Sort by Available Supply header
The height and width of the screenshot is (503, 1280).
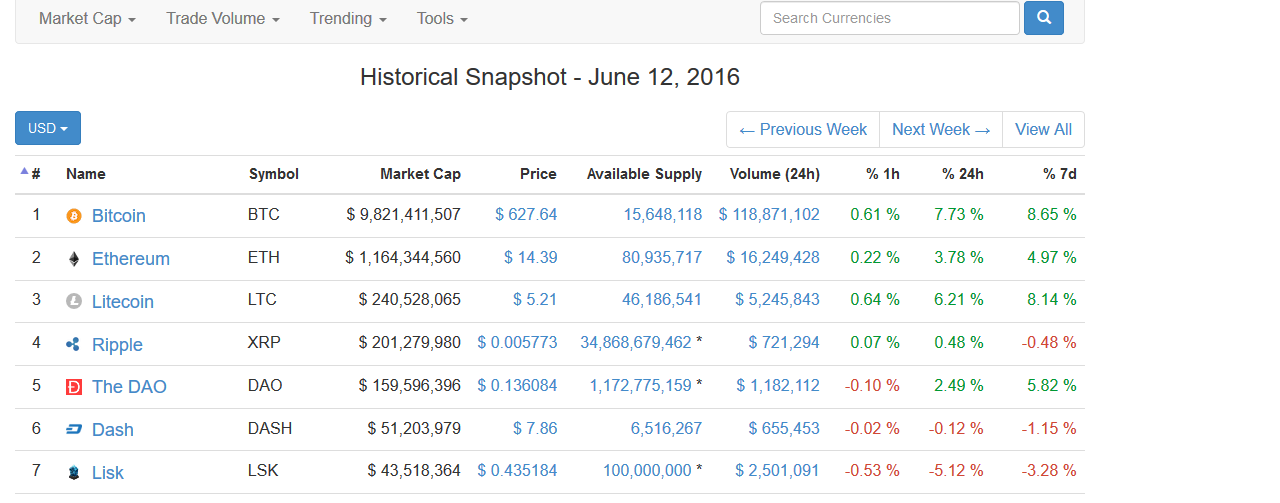tap(644, 174)
